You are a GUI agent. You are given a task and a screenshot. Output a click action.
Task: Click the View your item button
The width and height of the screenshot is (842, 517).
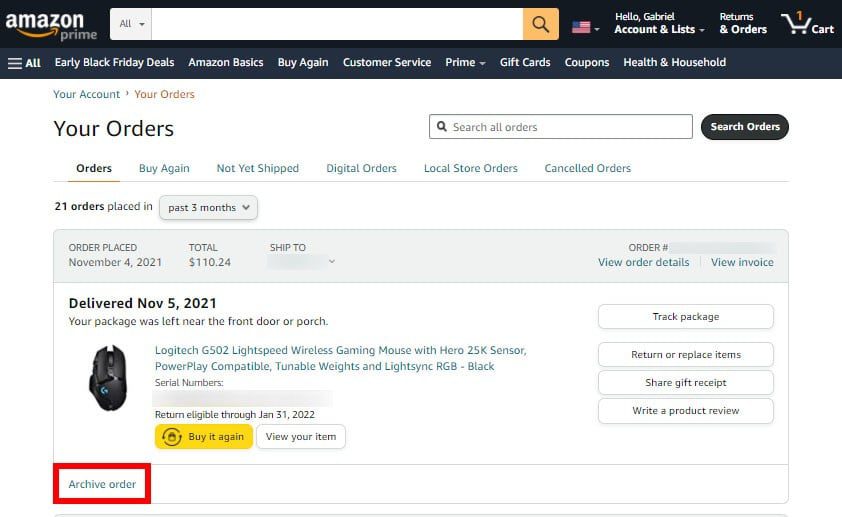point(301,437)
